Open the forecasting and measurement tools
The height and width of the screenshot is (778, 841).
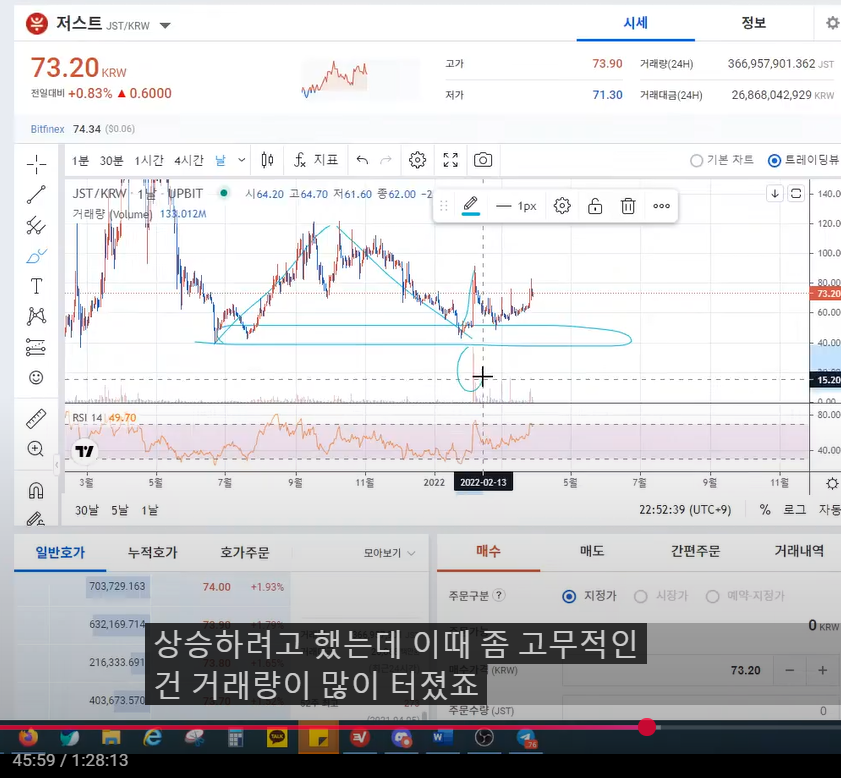(x=36, y=347)
